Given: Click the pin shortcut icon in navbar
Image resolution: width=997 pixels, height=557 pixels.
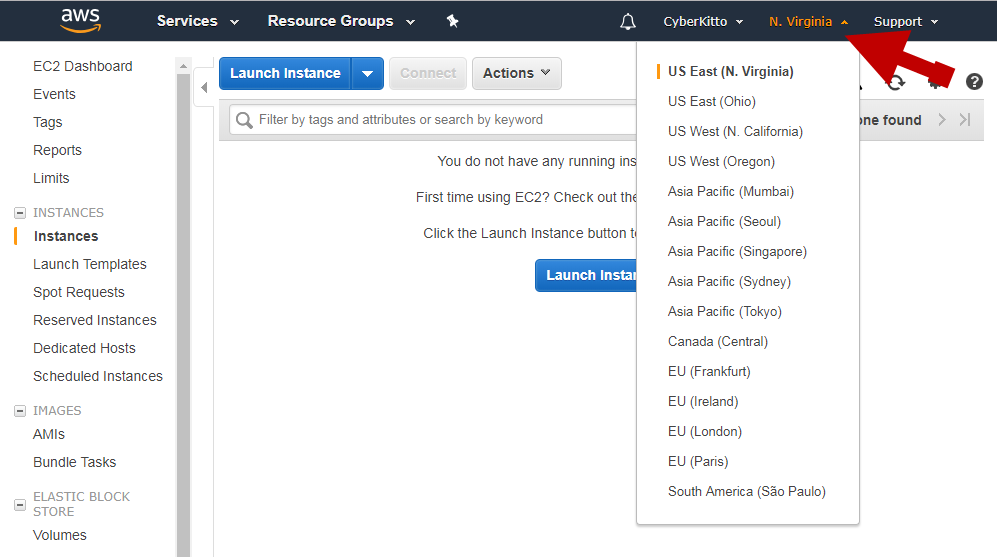Looking at the screenshot, I should click(453, 21).
